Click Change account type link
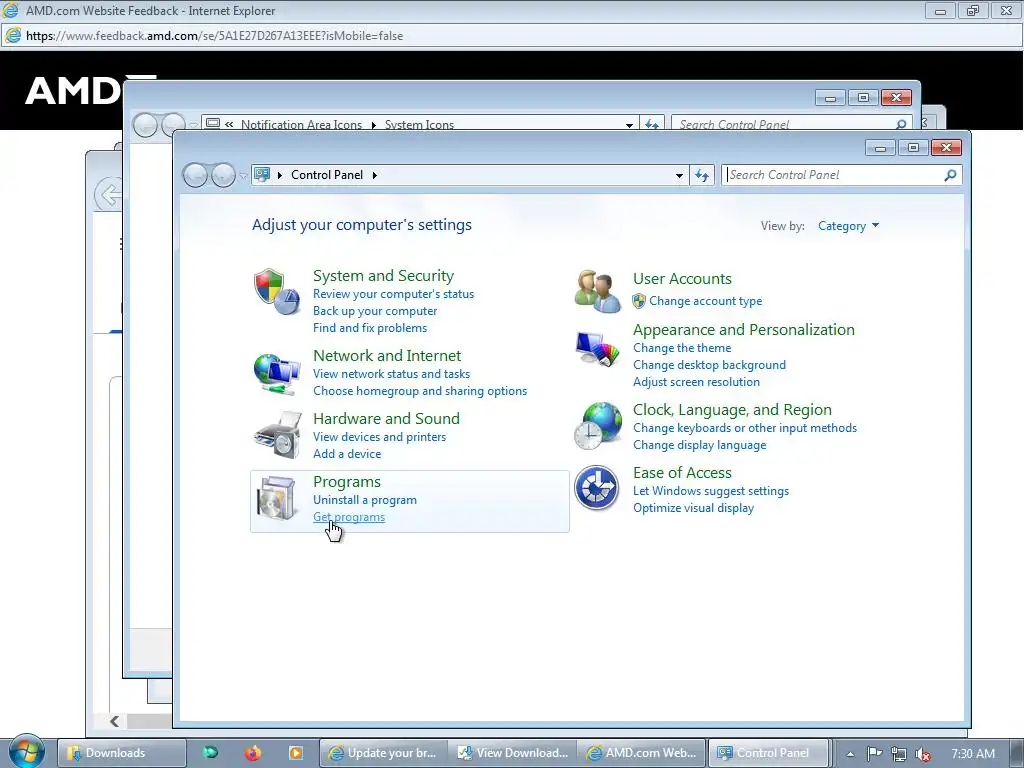The width and height of the screenshot is (1024, 768). point(705,301)
